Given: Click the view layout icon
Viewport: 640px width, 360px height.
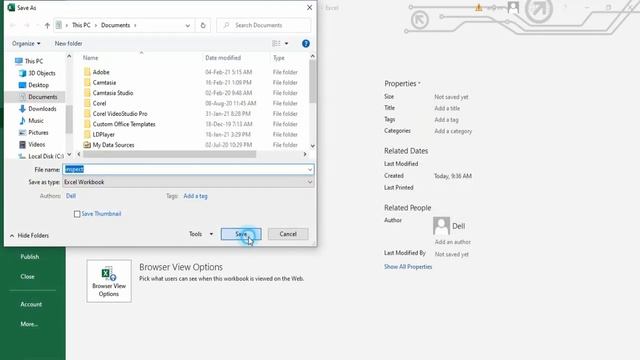Looking at the screenshot, I should (x=276, y=43).
